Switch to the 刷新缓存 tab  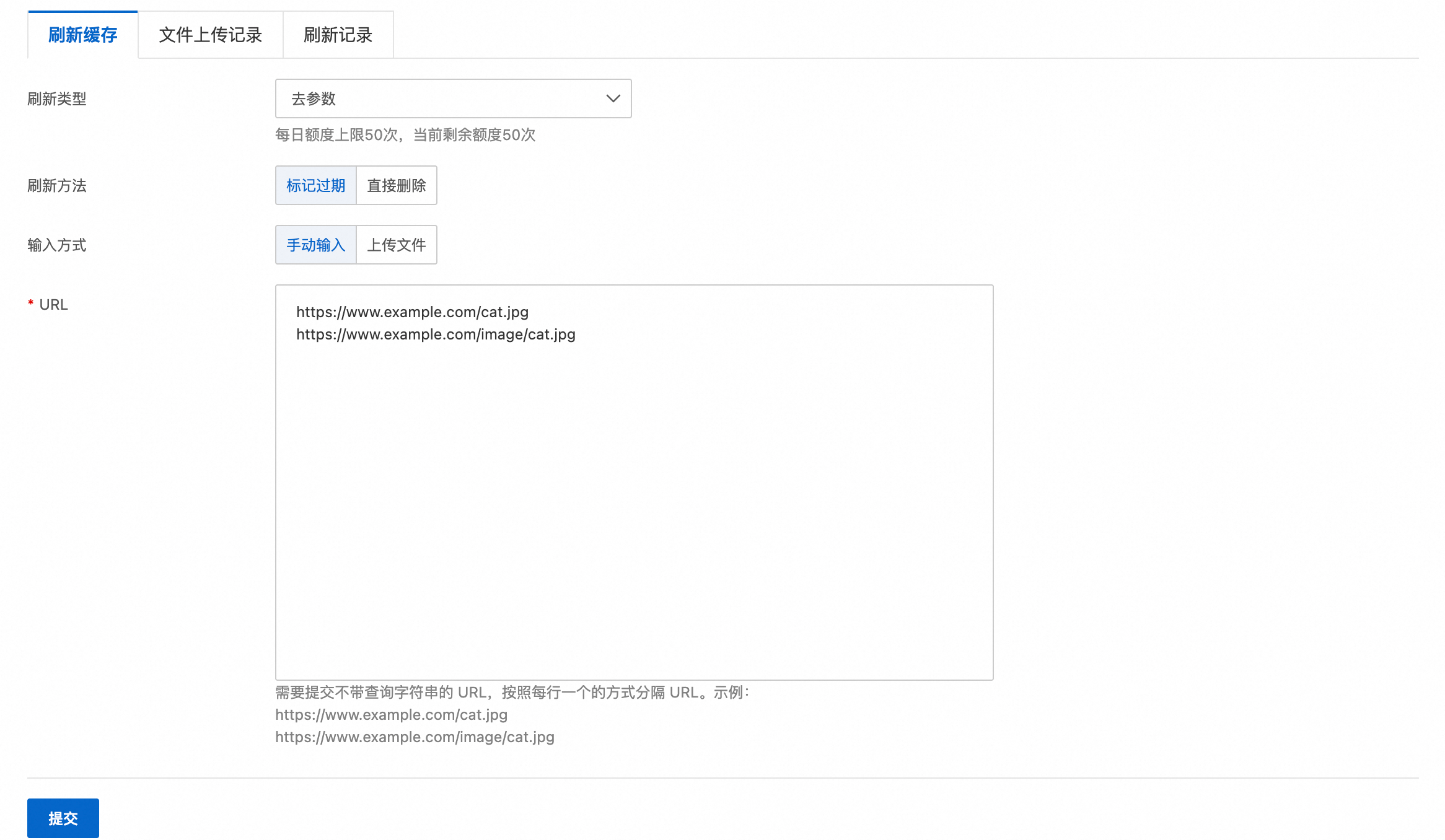82,35
